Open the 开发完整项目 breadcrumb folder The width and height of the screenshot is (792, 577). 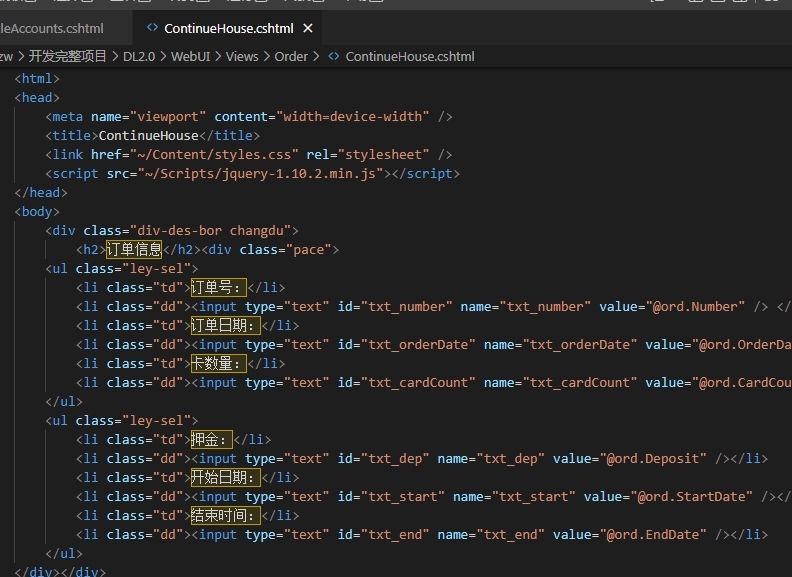click(x=67, y=57)
